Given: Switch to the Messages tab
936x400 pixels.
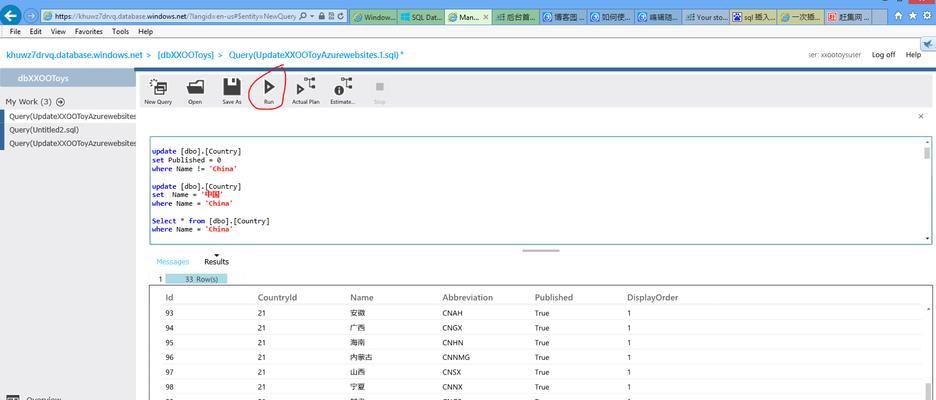Looking at the screenshot, I should (x=173, y=261).
